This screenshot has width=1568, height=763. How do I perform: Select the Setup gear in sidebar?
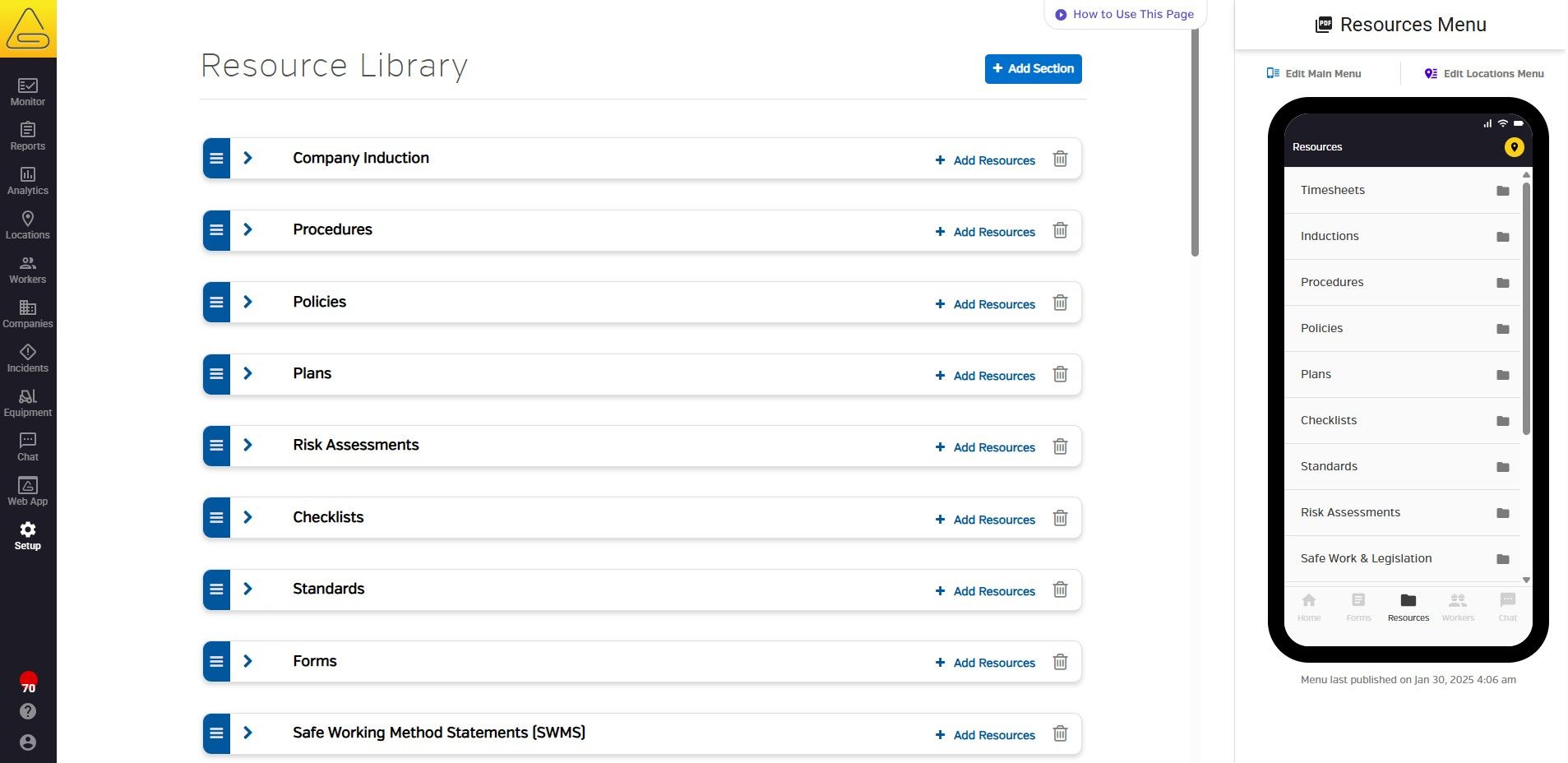click(28, 536)
